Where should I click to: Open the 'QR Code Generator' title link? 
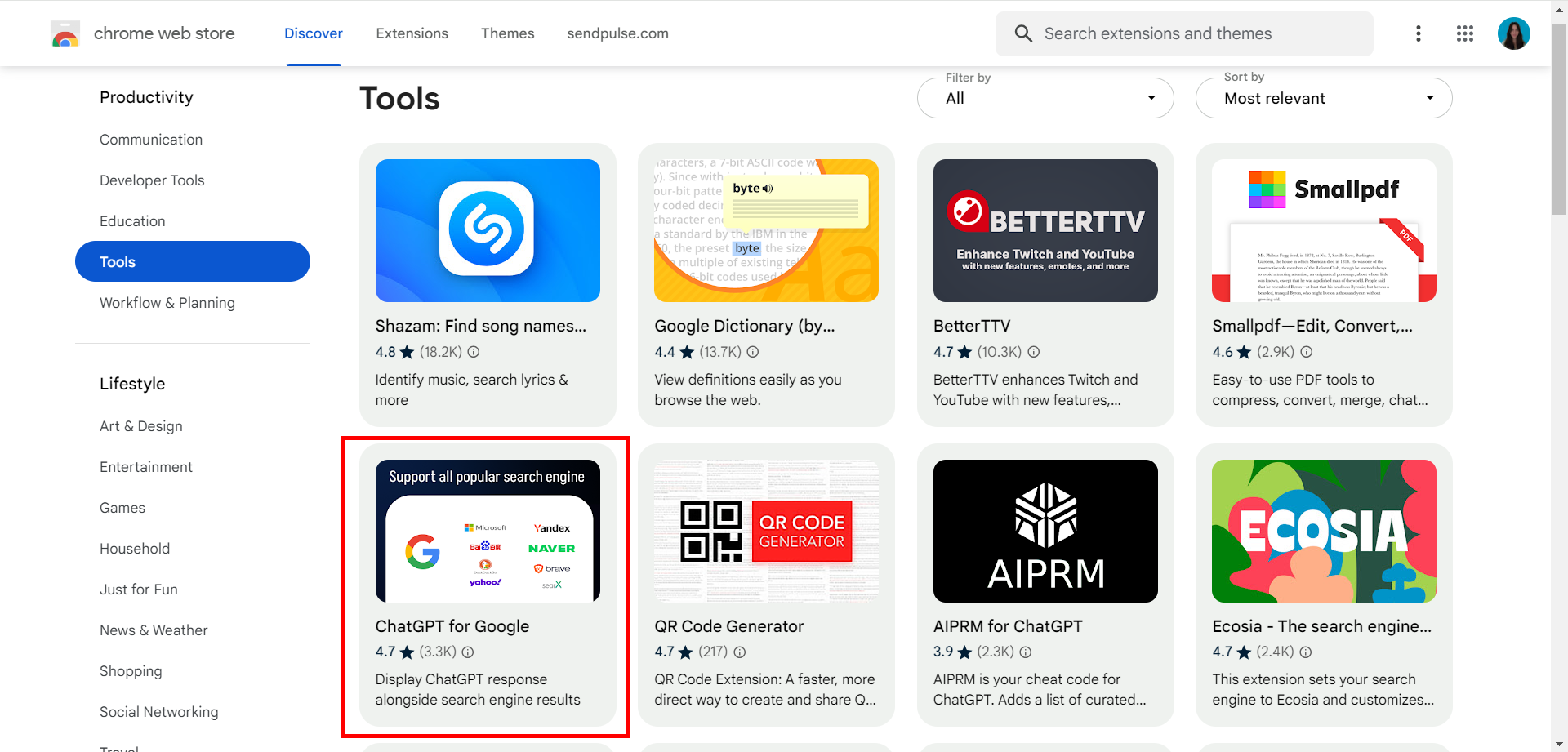pyautogui.click(x=729, y=626)
